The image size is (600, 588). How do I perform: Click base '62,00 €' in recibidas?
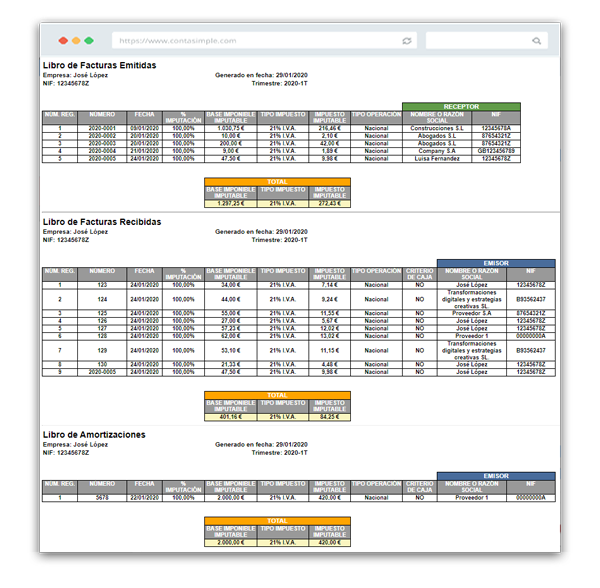point(231,336)
